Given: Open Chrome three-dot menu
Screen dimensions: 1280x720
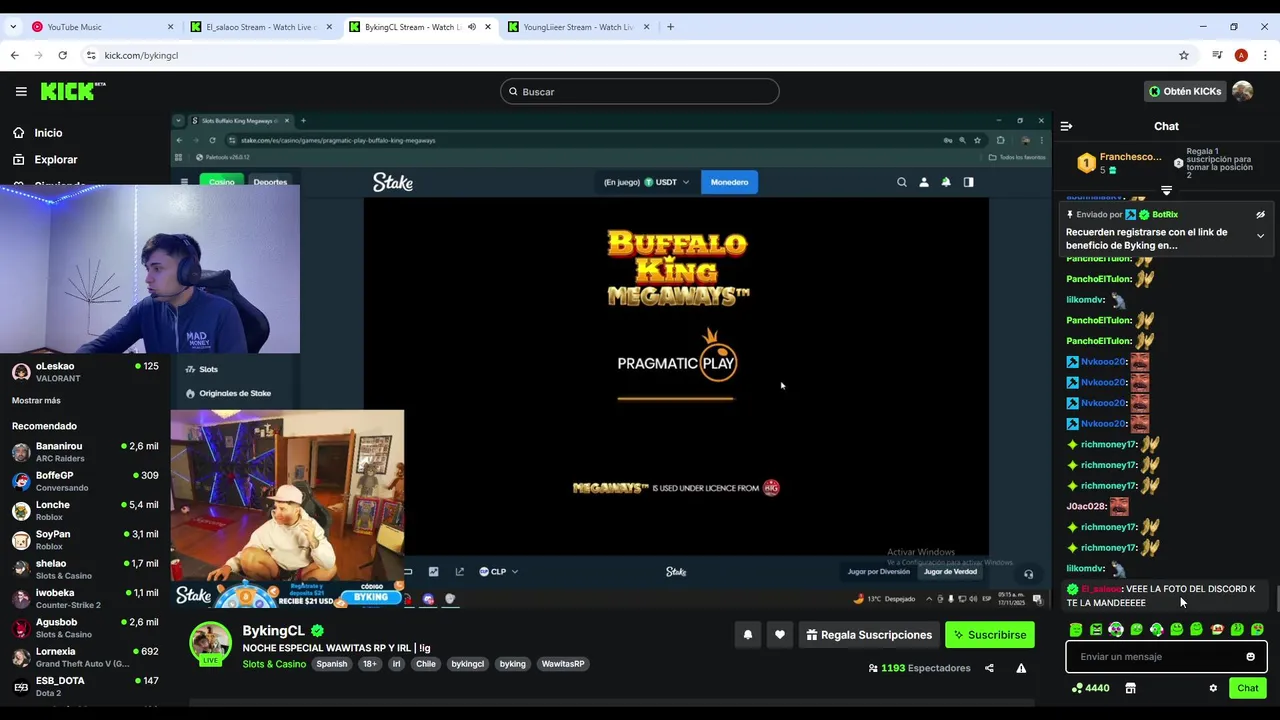Looking at the screenshot, I should tap(1265, 55).
